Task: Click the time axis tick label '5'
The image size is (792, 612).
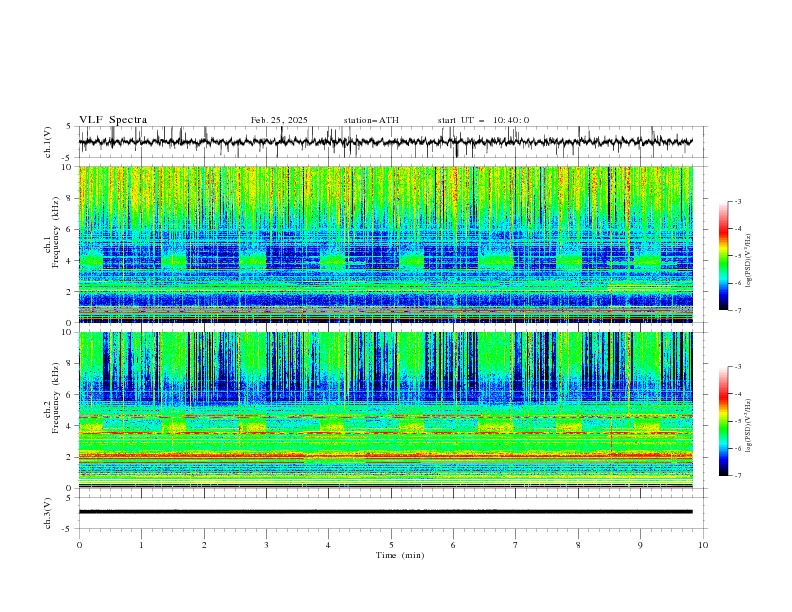Action: tap(391, 545)
